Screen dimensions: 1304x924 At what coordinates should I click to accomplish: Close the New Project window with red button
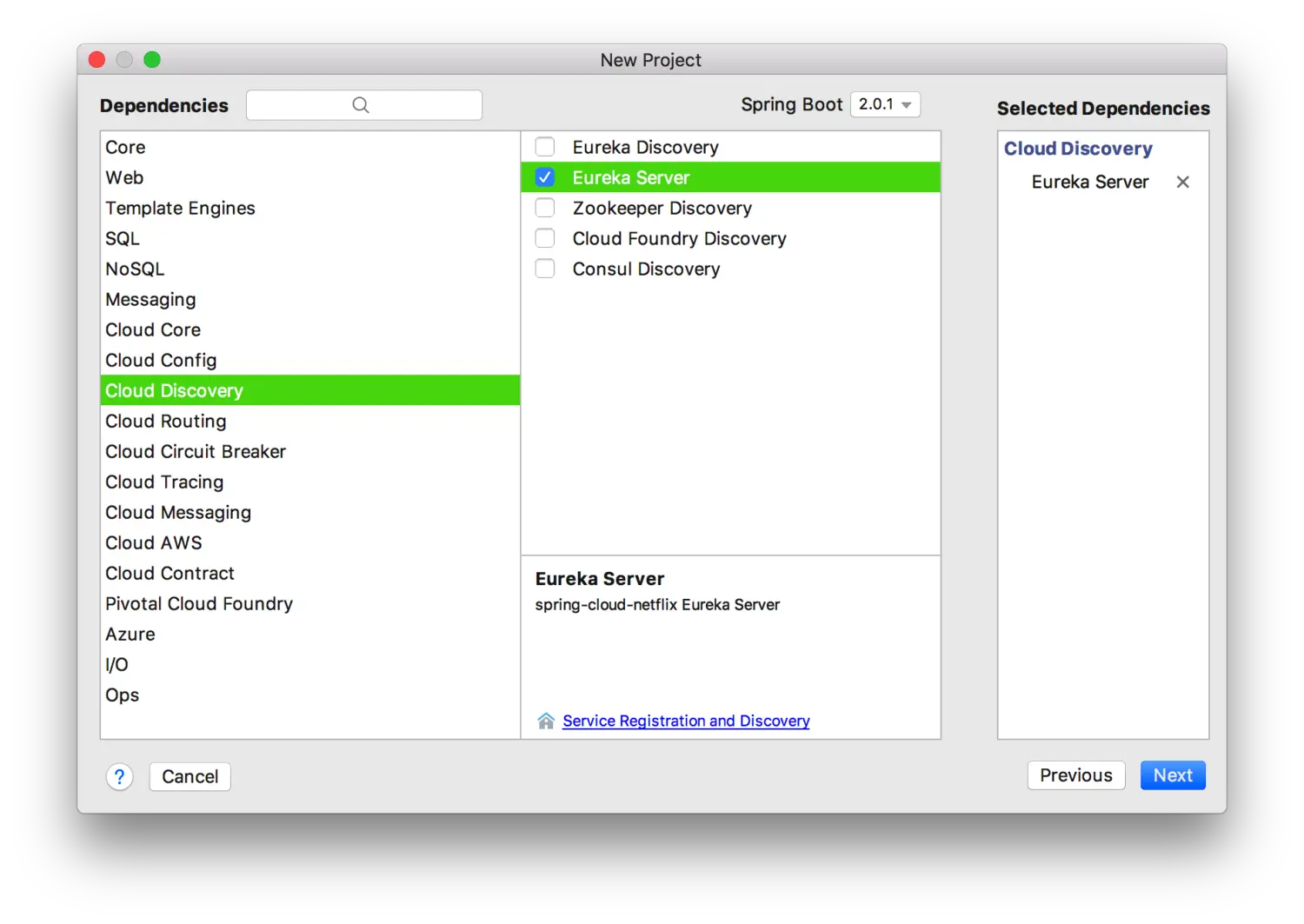[x=97, y=59]
